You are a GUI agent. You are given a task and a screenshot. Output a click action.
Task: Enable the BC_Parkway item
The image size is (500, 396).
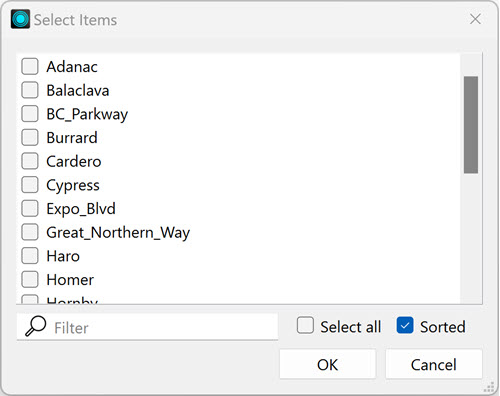click(x=30, y=114)
